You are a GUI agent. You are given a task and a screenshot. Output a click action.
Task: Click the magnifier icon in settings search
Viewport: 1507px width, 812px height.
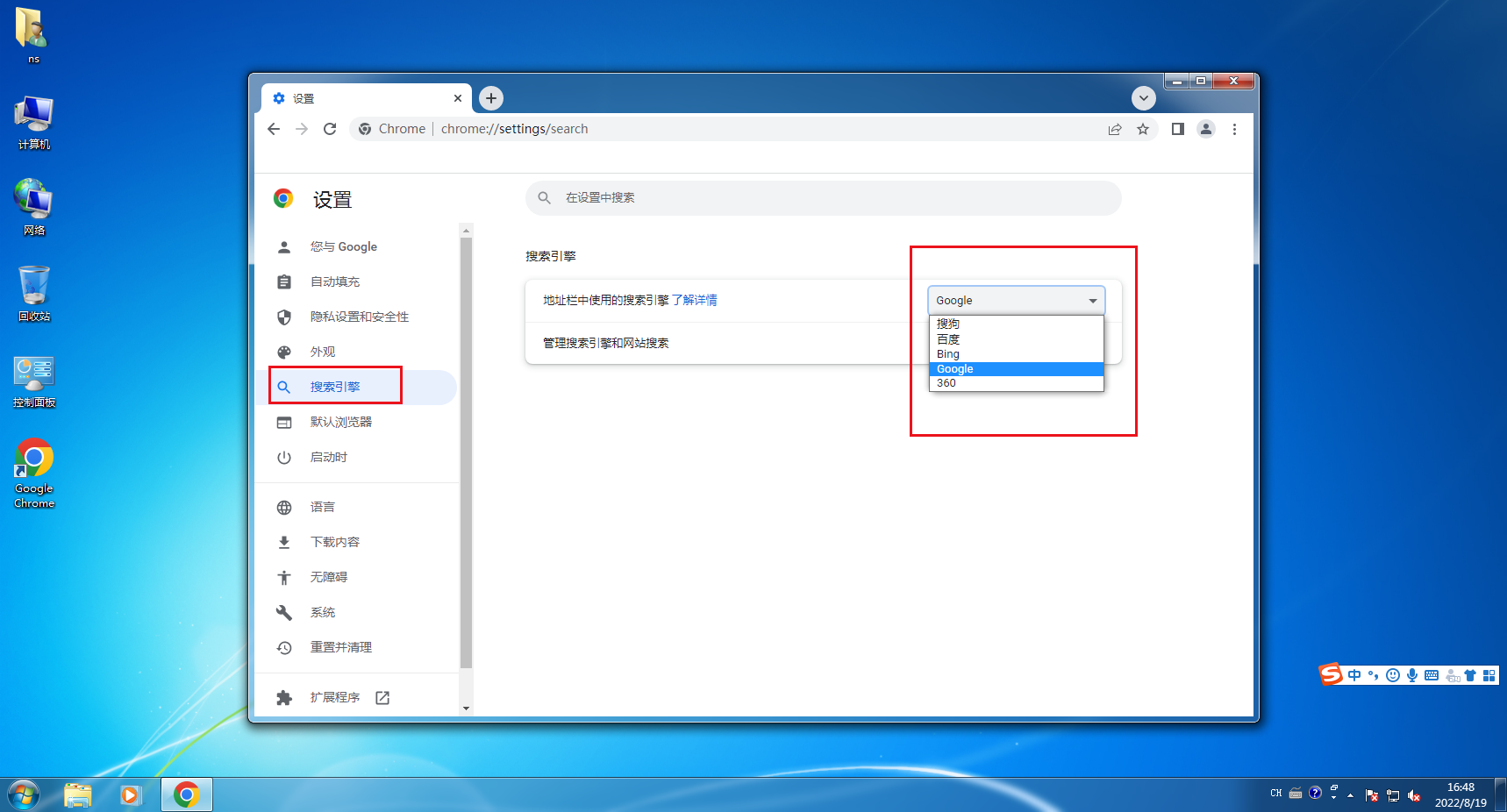click(x=544, y=197)
